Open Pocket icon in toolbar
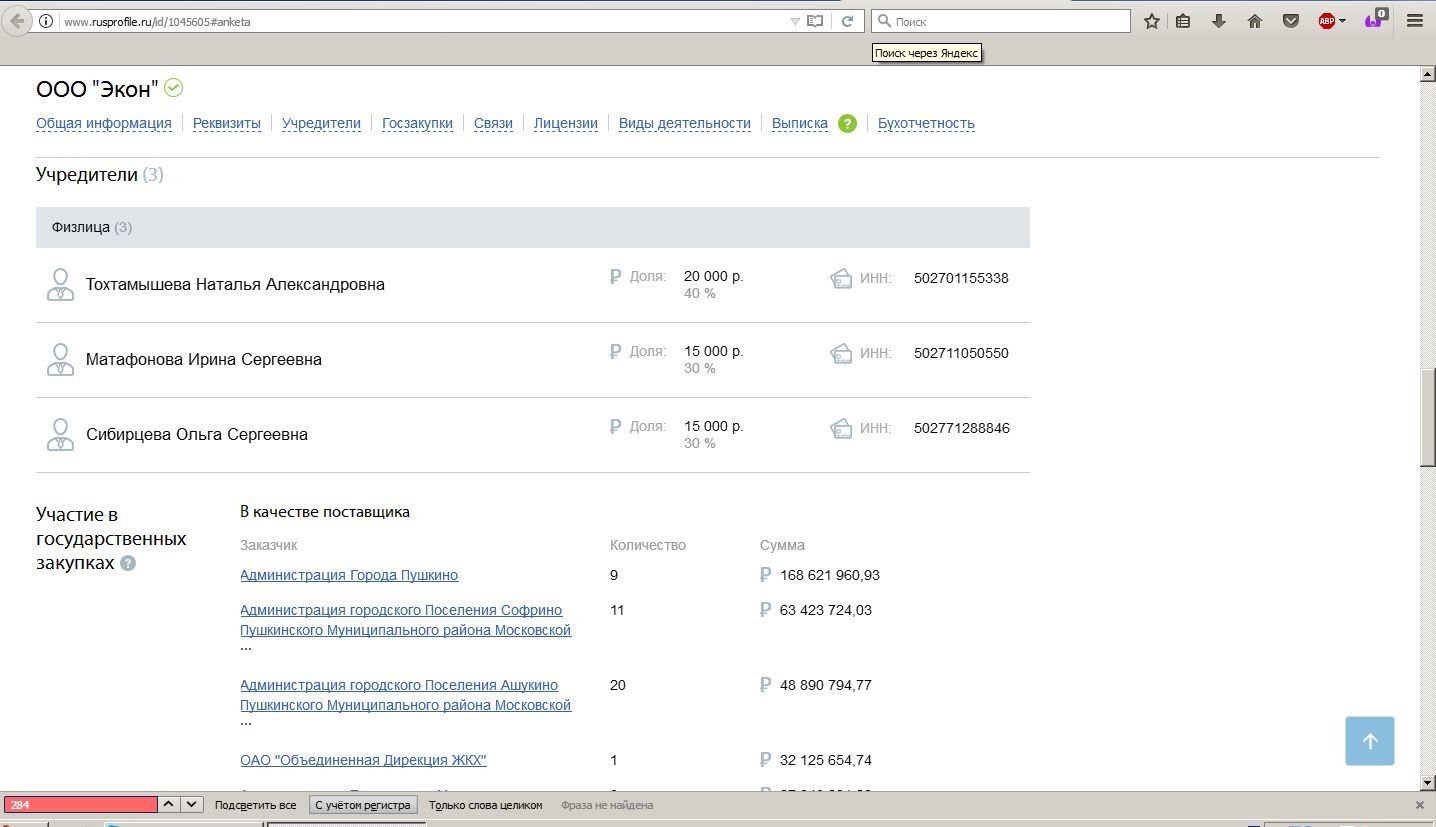The width and height of the screenshot is (1436, 827). pos(1291,21)
